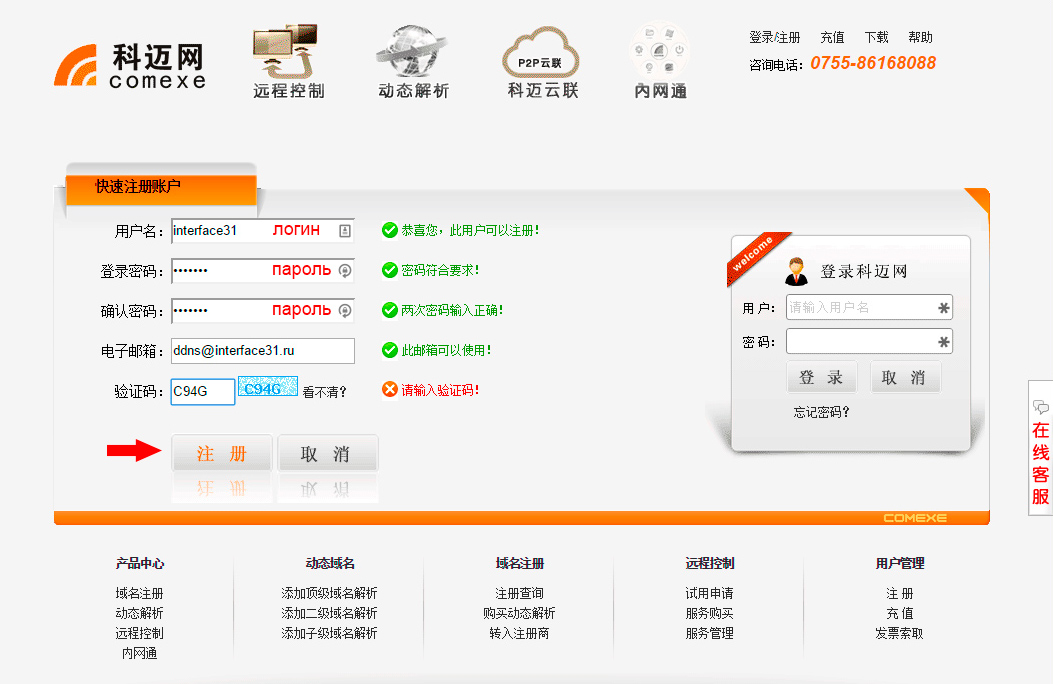Image resolution: width=1053 pixels, height=684 pixels.
Task: Open footer link 注册查询
Action: point(519,593)
